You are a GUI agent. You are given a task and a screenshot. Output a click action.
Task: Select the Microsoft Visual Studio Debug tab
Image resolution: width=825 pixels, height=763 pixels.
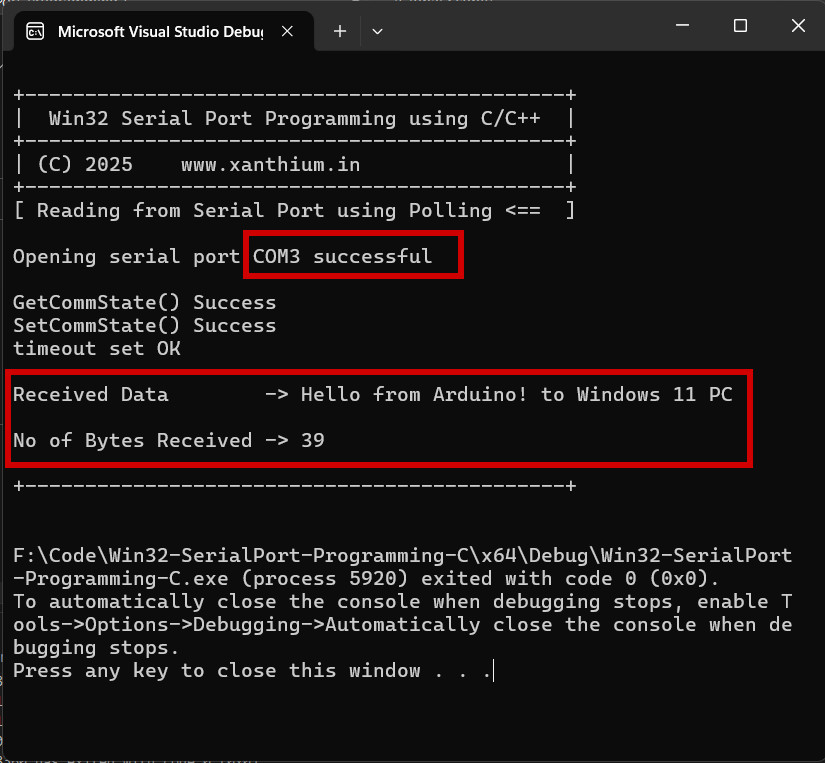click(x=163, y=32)
